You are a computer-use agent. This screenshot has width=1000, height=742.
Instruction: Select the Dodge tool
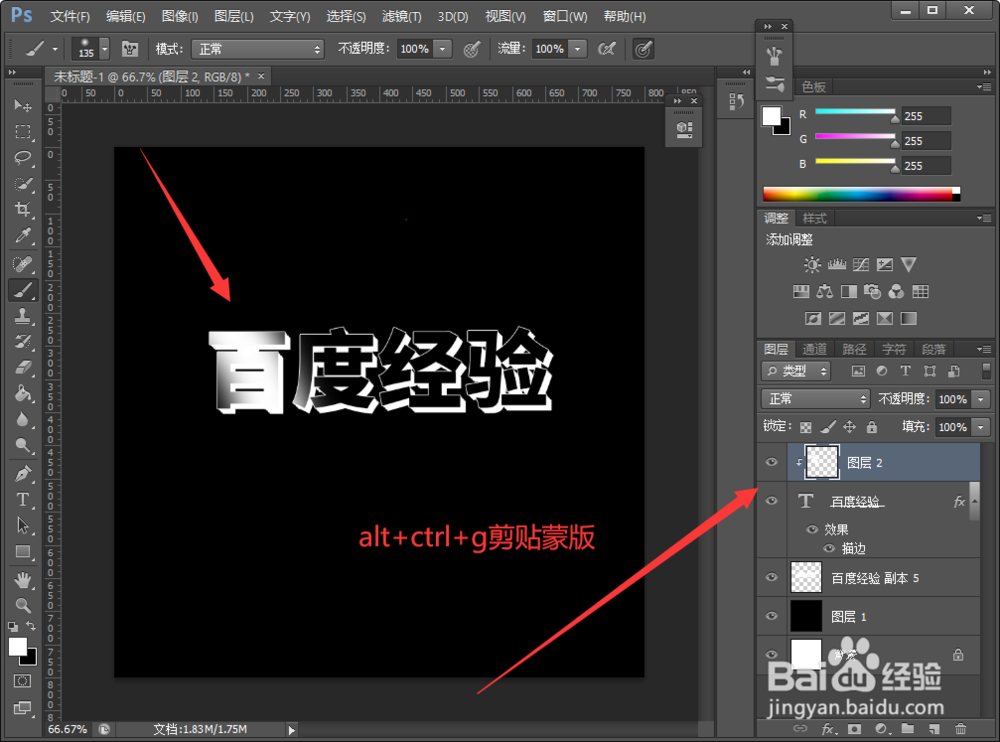(23, 445)
